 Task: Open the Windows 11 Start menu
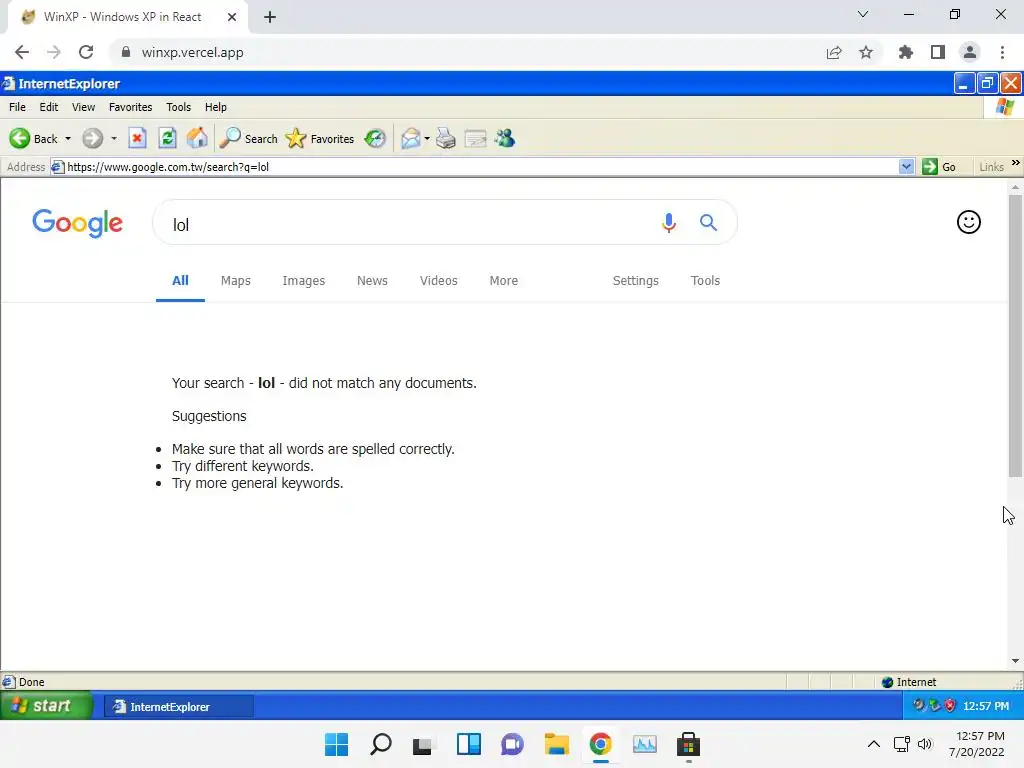336,744
